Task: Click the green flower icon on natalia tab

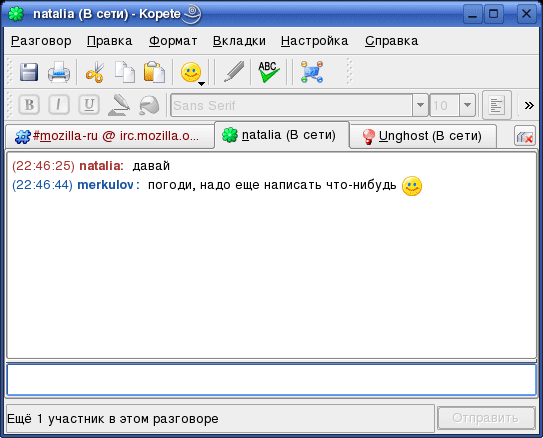Action: coord(230,135)
